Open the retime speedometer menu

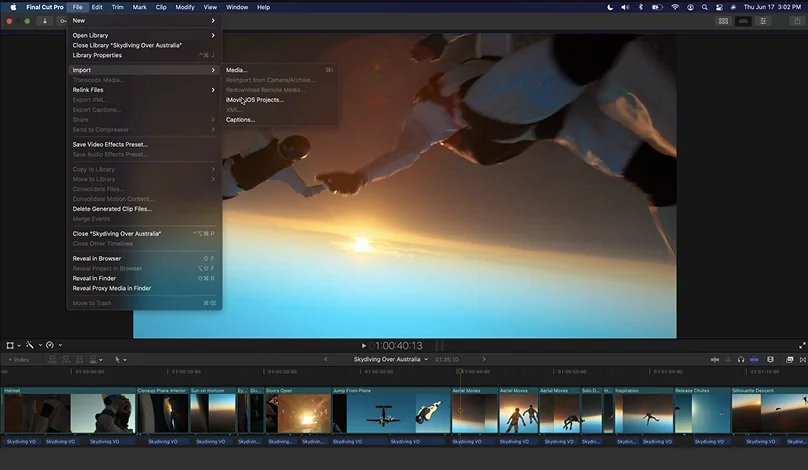click(50, 345)
